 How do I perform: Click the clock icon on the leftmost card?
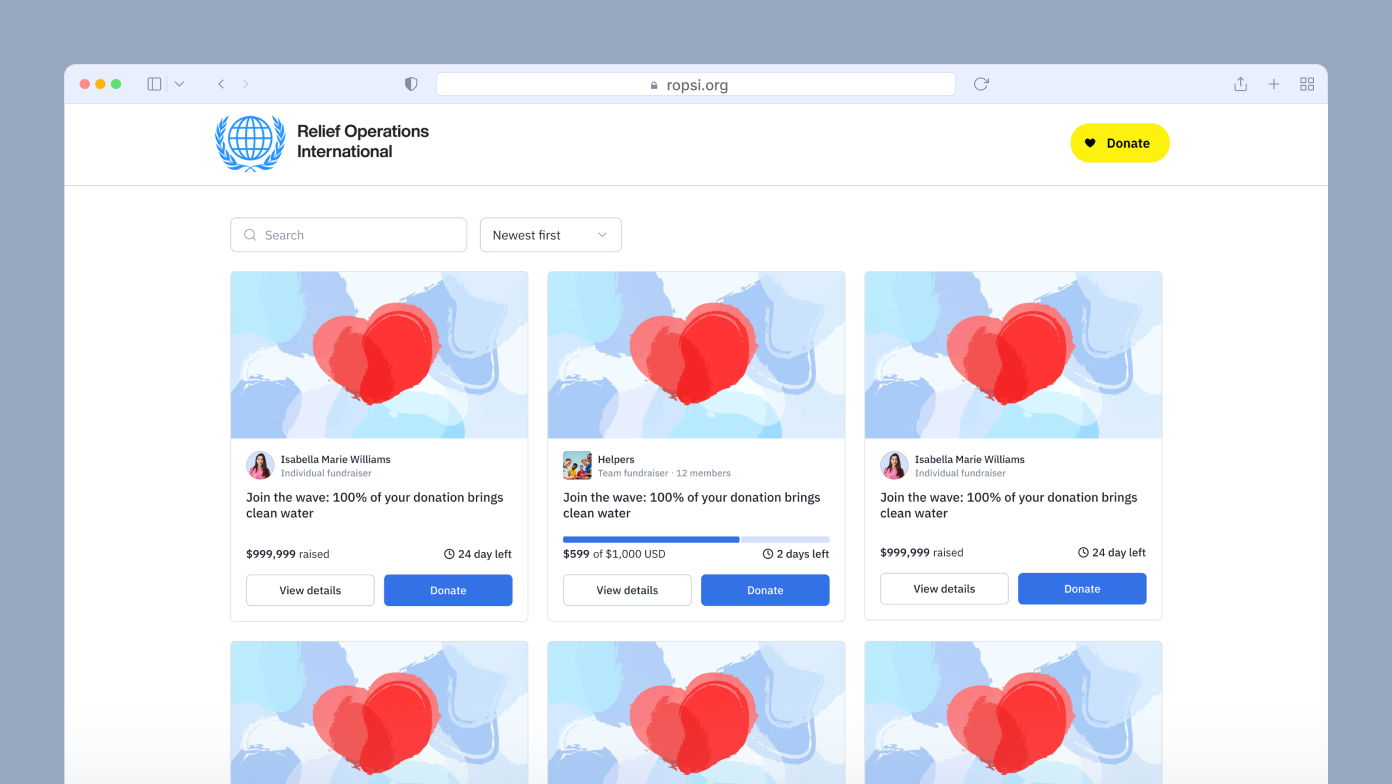449,554
